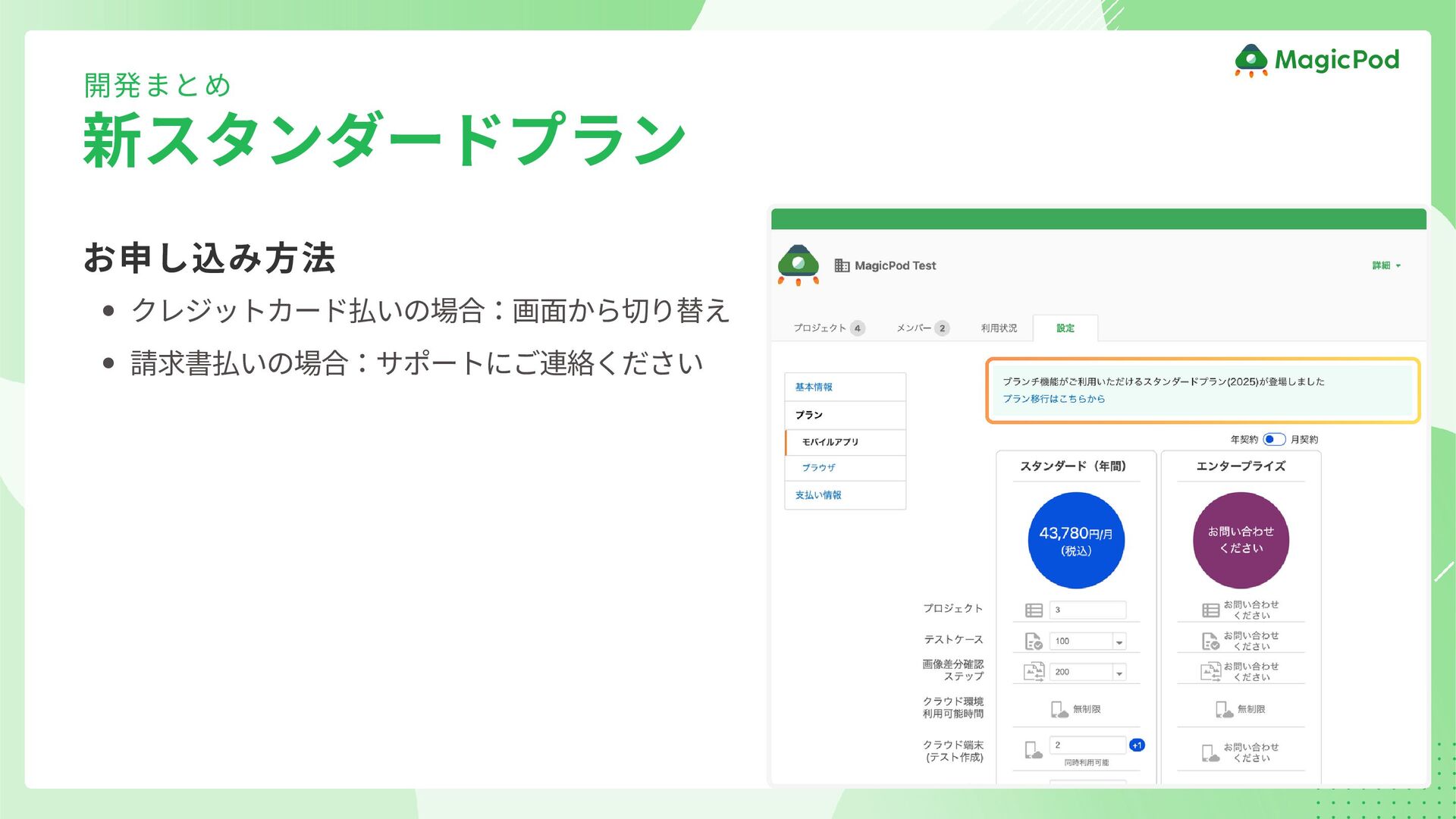Click the Enterprise column test case icon

(x=1210, y=642)
